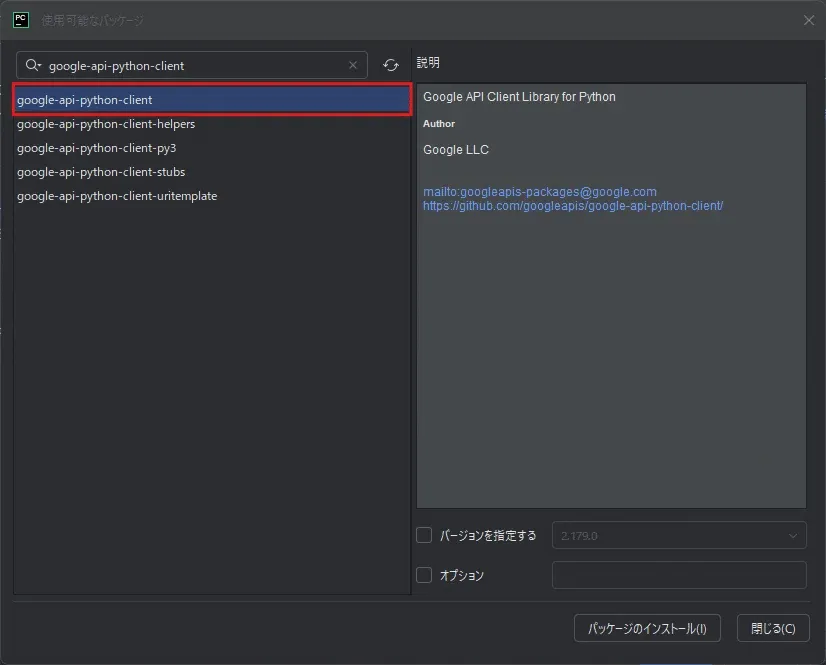Click the Google API Client Library description
This screenshot has width=826, height=665.
point(519,97)
